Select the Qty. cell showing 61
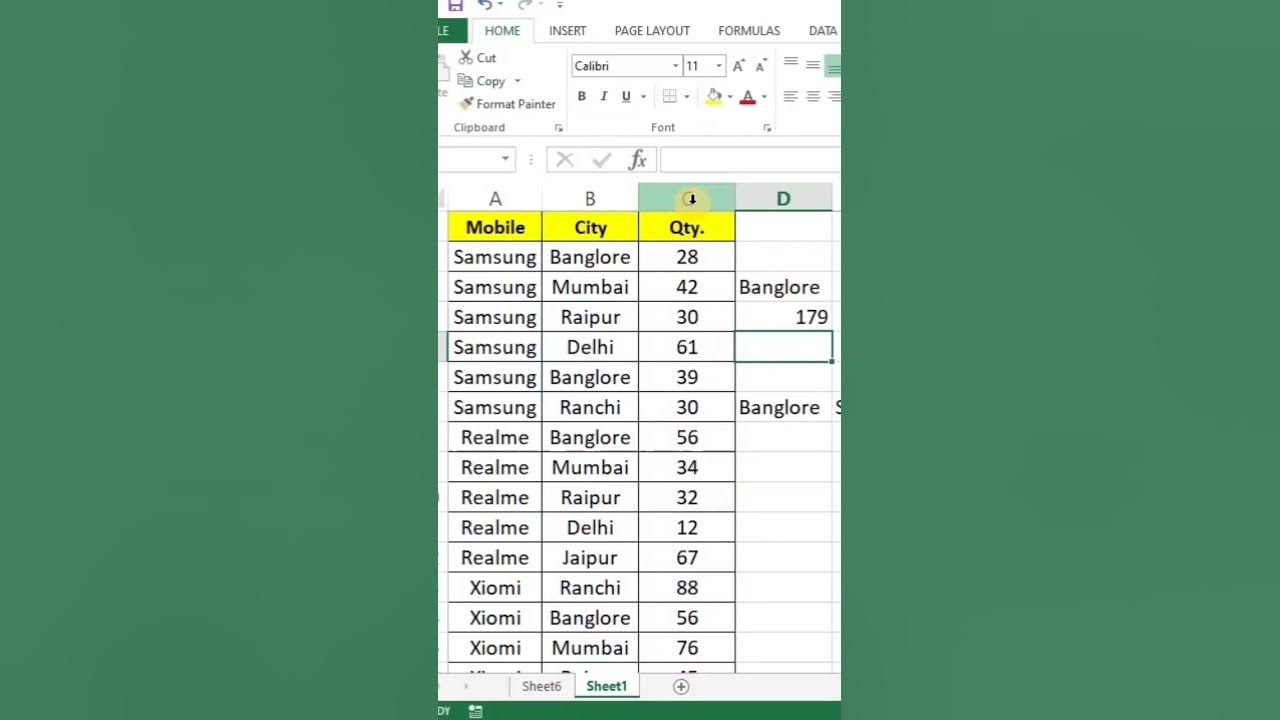 [x=687, y=347]
